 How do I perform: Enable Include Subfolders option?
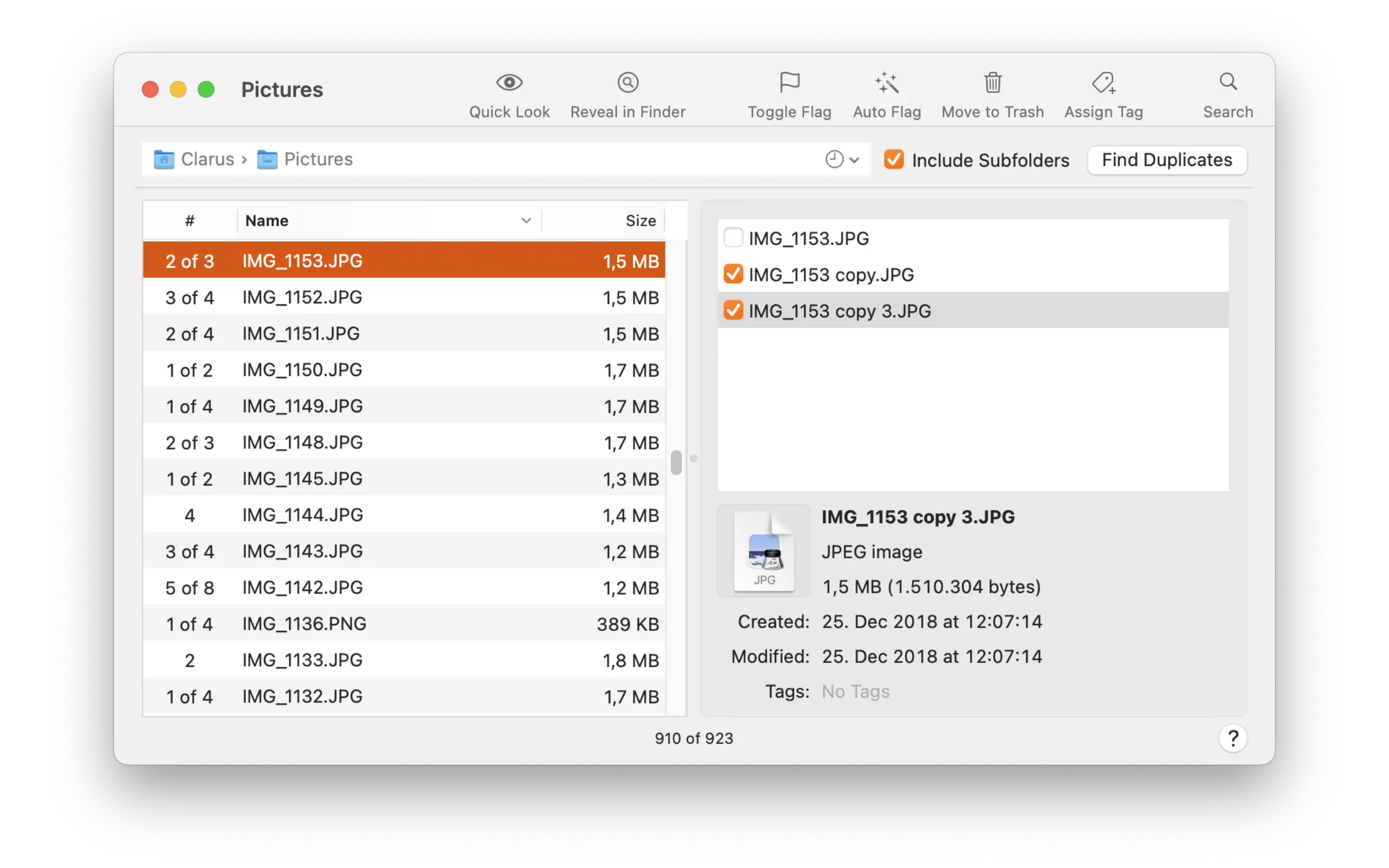pyautogui.click(x=894, y=160)
